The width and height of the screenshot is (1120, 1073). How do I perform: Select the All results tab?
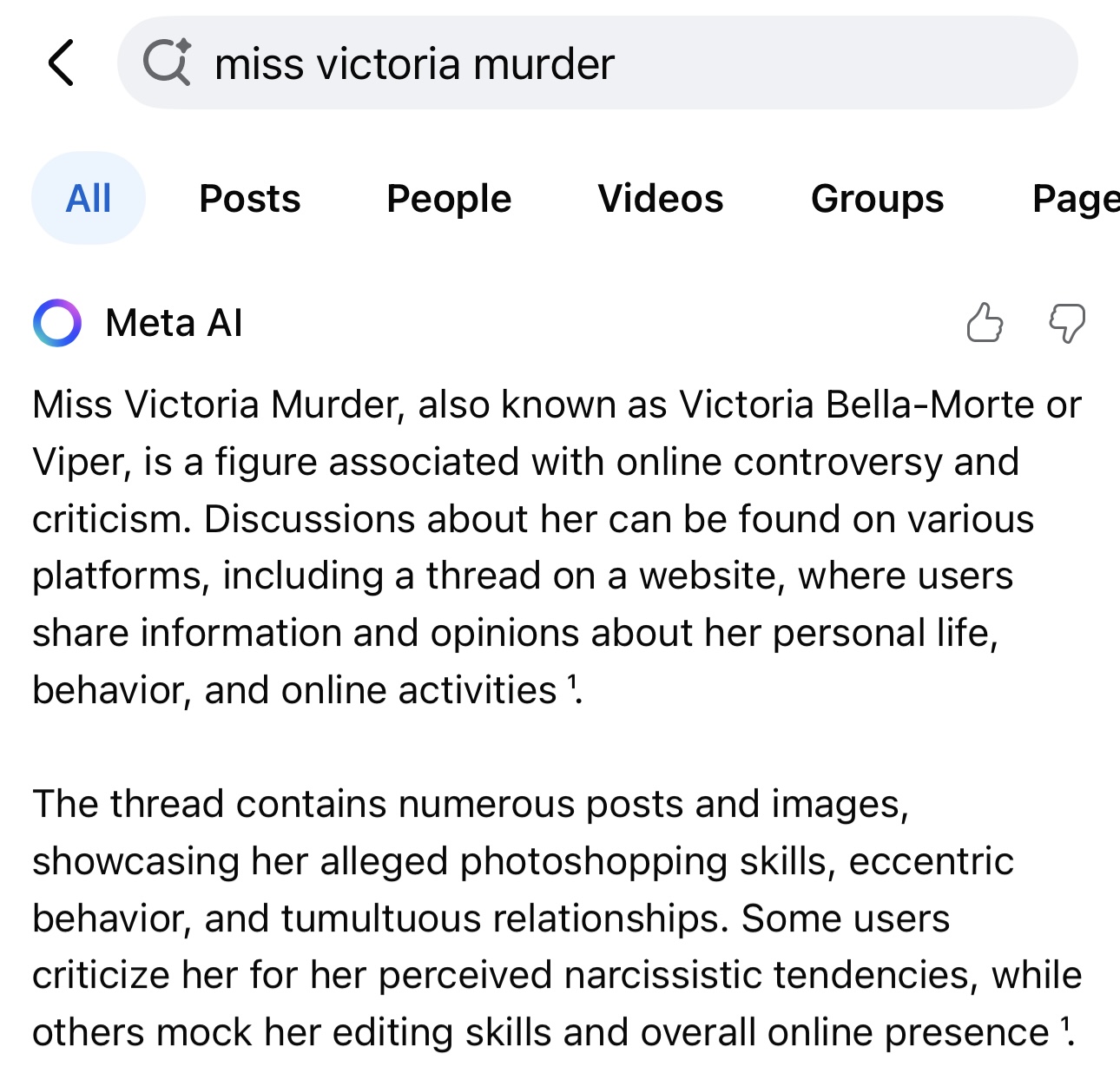tap(89, 198)
